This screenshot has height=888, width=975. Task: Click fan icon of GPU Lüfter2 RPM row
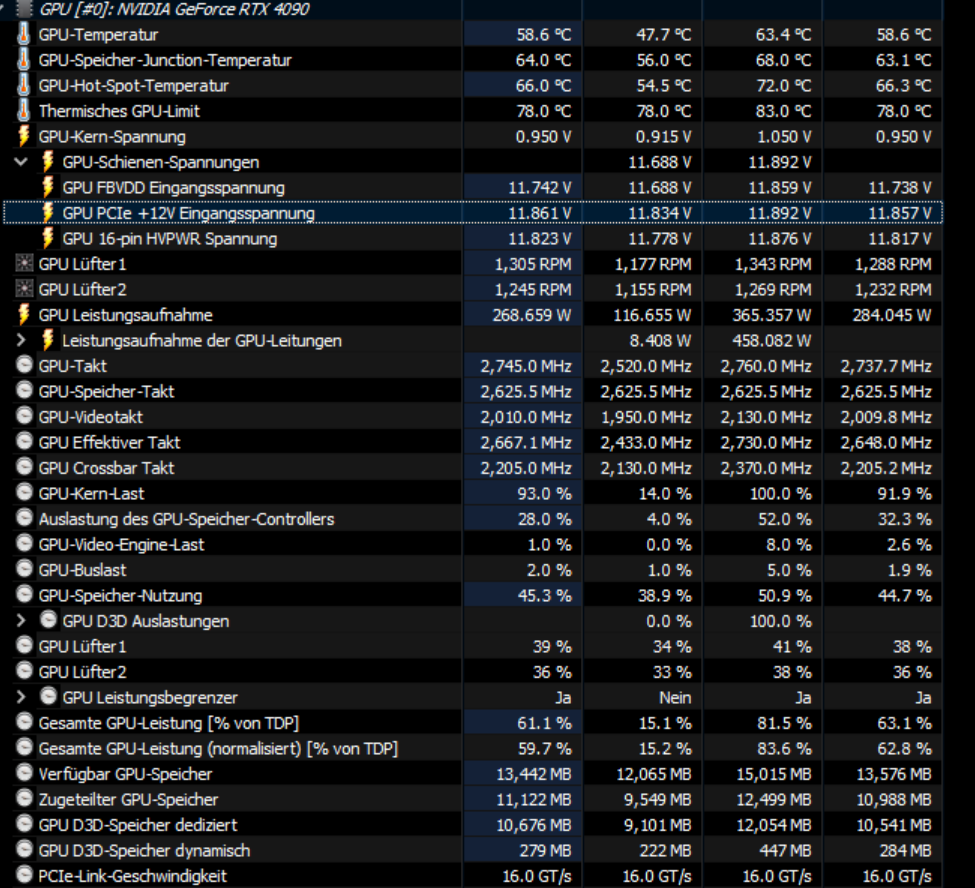tap(24, 289)
